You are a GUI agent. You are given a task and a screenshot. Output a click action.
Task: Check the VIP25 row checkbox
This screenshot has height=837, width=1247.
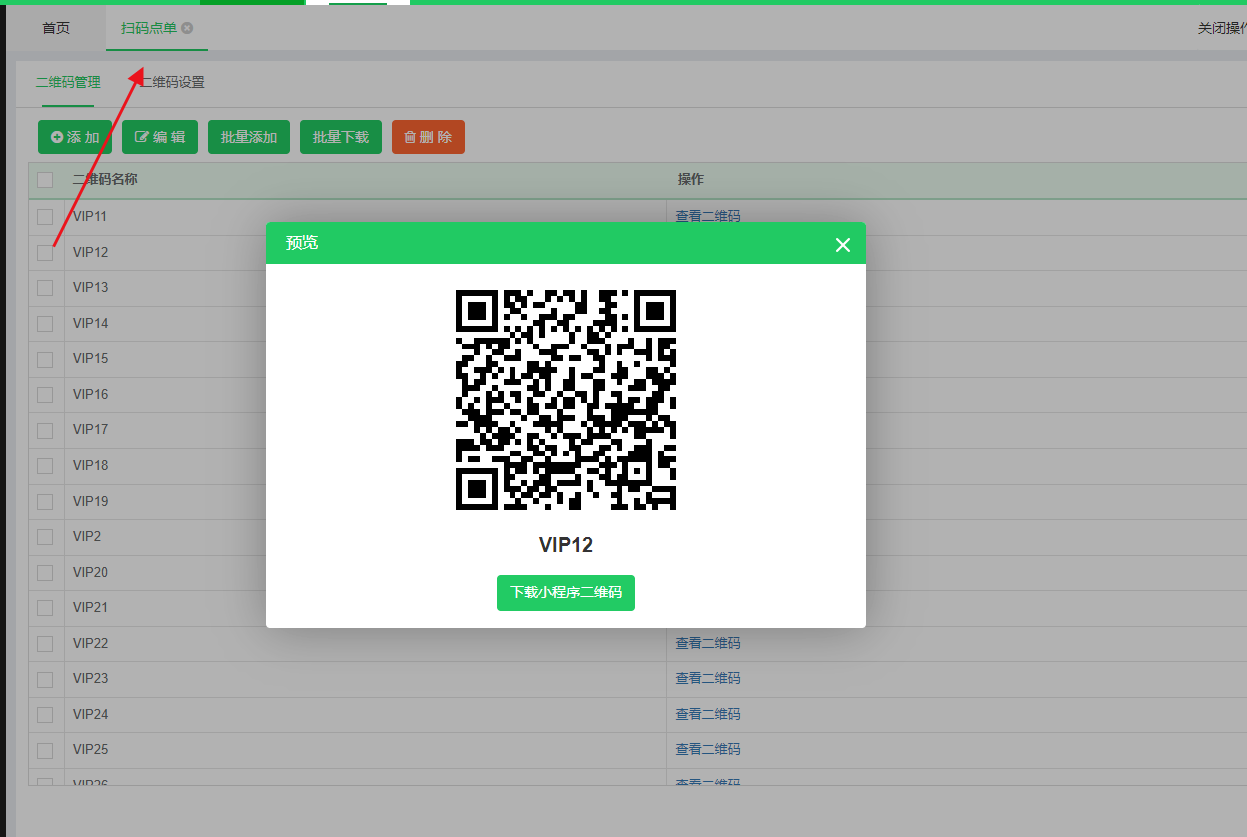(x=45, y=750)
